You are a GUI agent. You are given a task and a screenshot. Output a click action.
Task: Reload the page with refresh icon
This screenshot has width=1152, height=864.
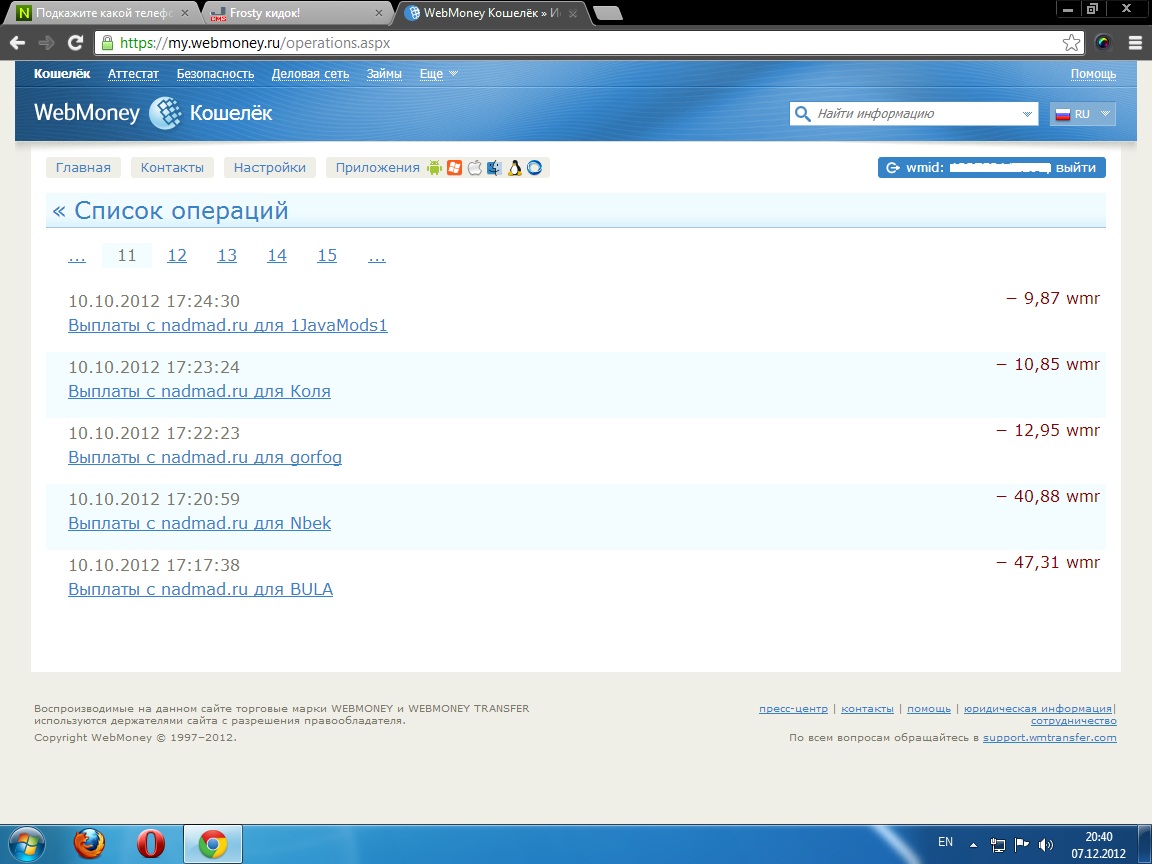pyautogui.click(x=75, y=43)
